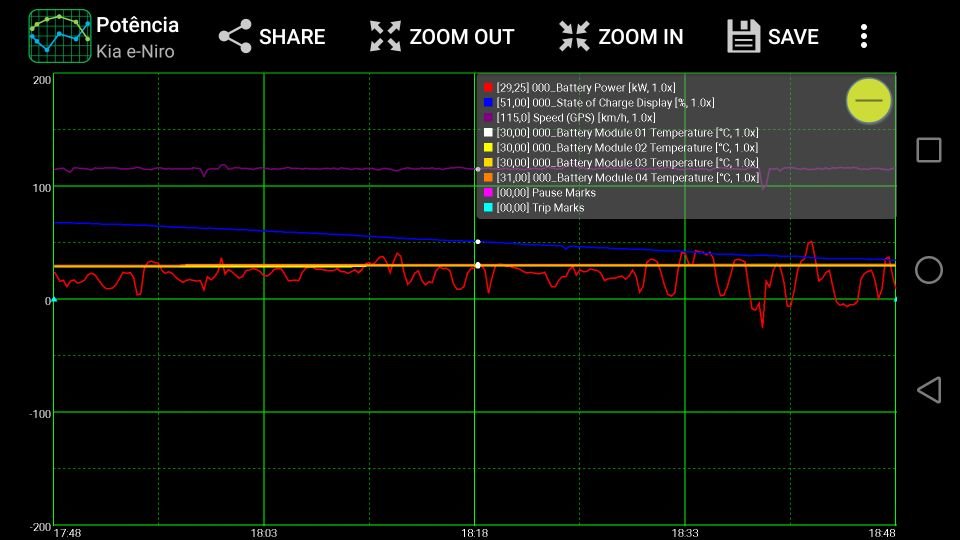Screen dimensions: 960x540
Task: Tap the zoom in arrows icon
Action: coord(574,37)
